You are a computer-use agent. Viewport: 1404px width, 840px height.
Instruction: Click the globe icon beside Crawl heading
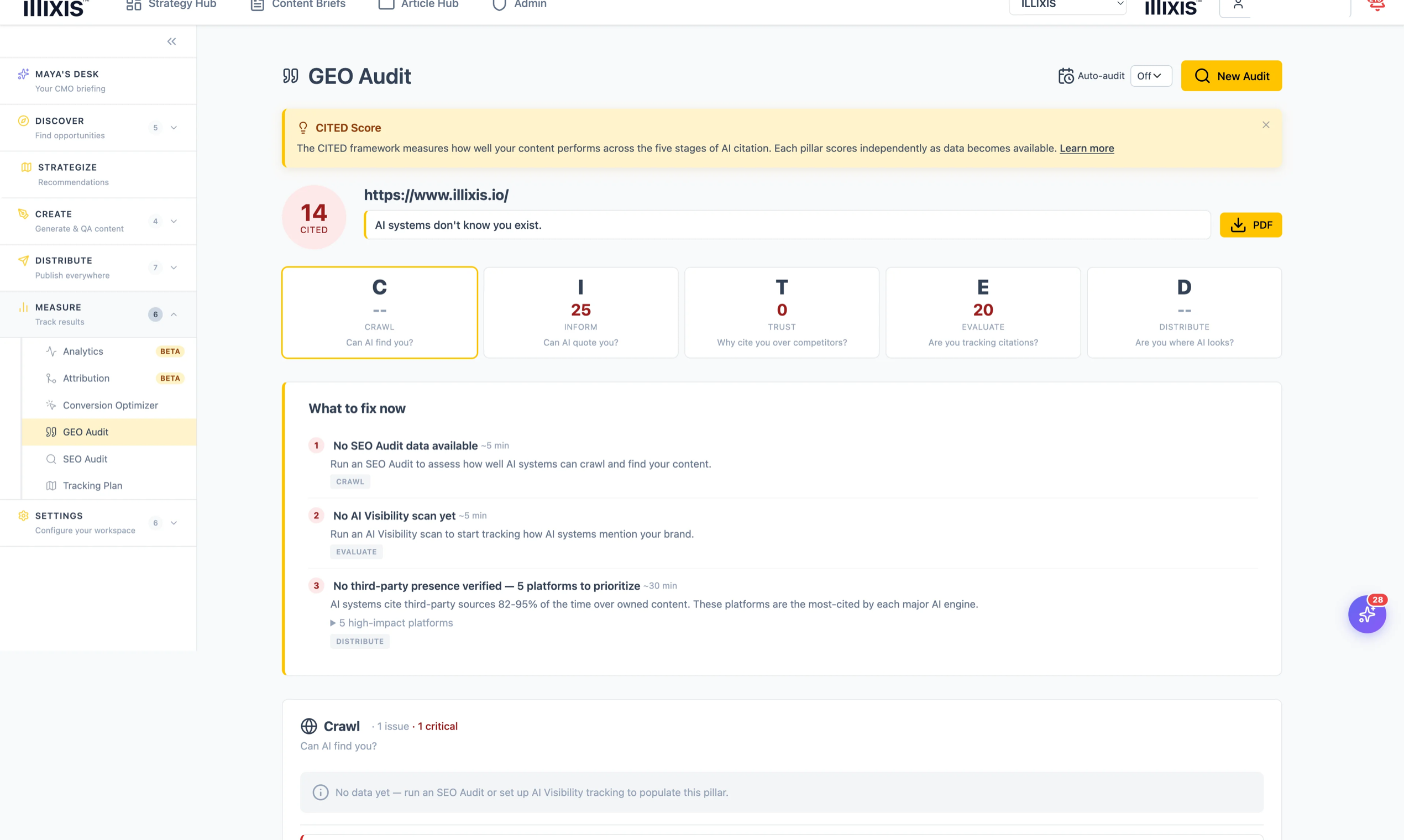tap(308, 726)
